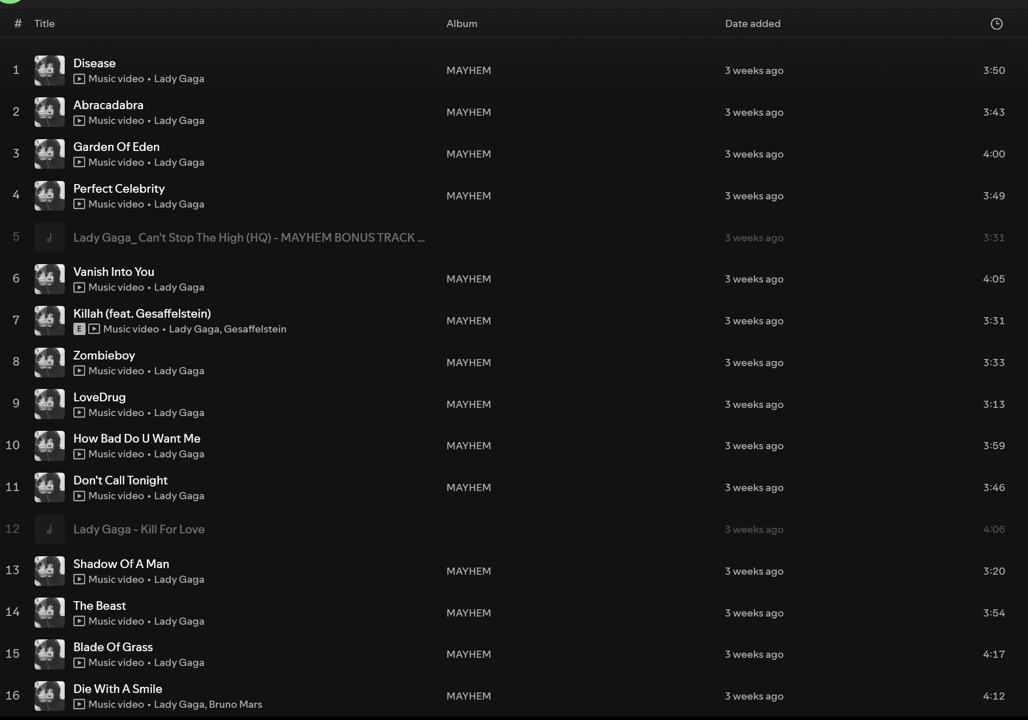Select the track title Vanish Into You
This screenshot has width=1028, height=720.
(x=113, y=271)
